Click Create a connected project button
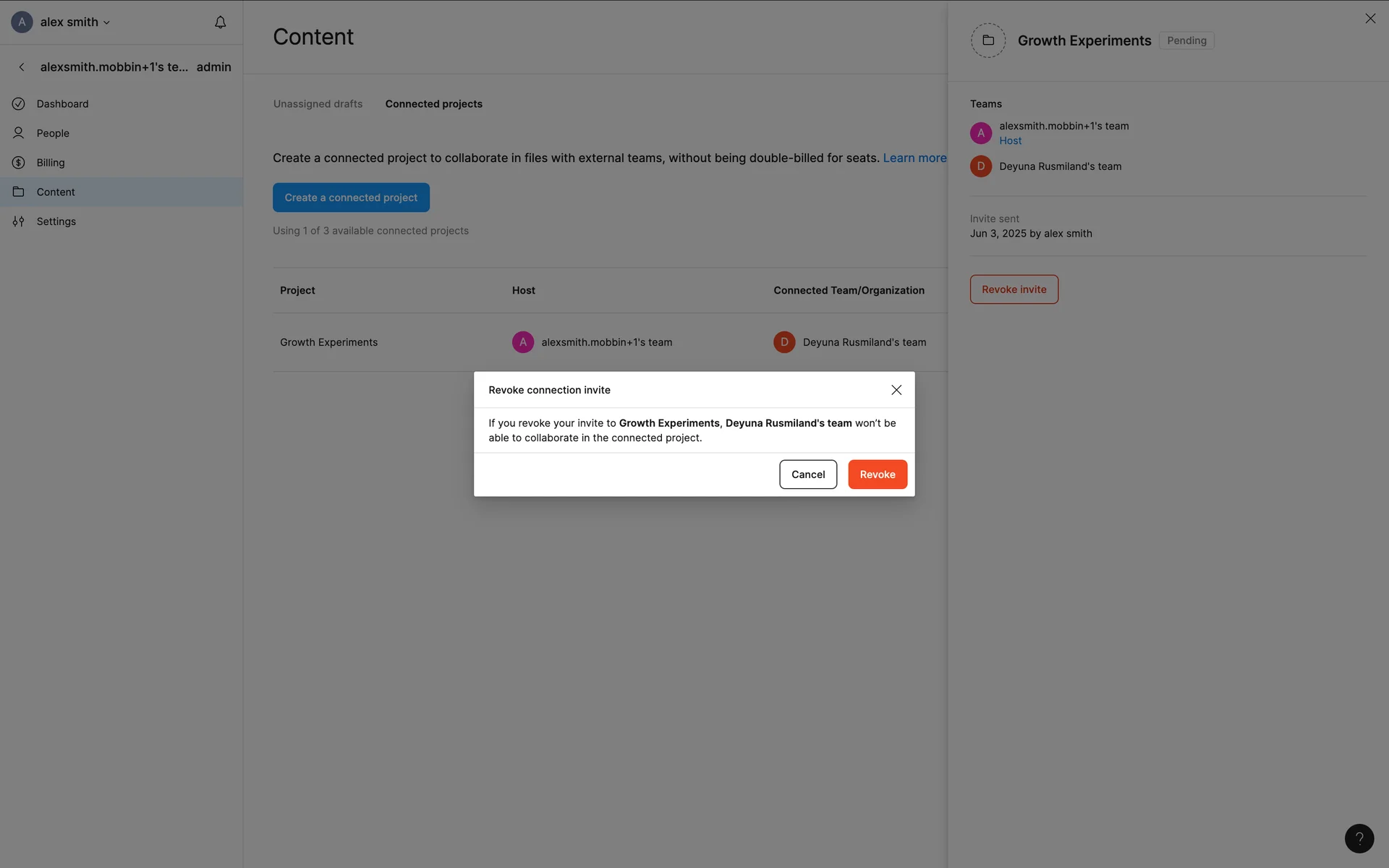The width and height of the screenshot is (1389, 868). click(x=351, y=197)
